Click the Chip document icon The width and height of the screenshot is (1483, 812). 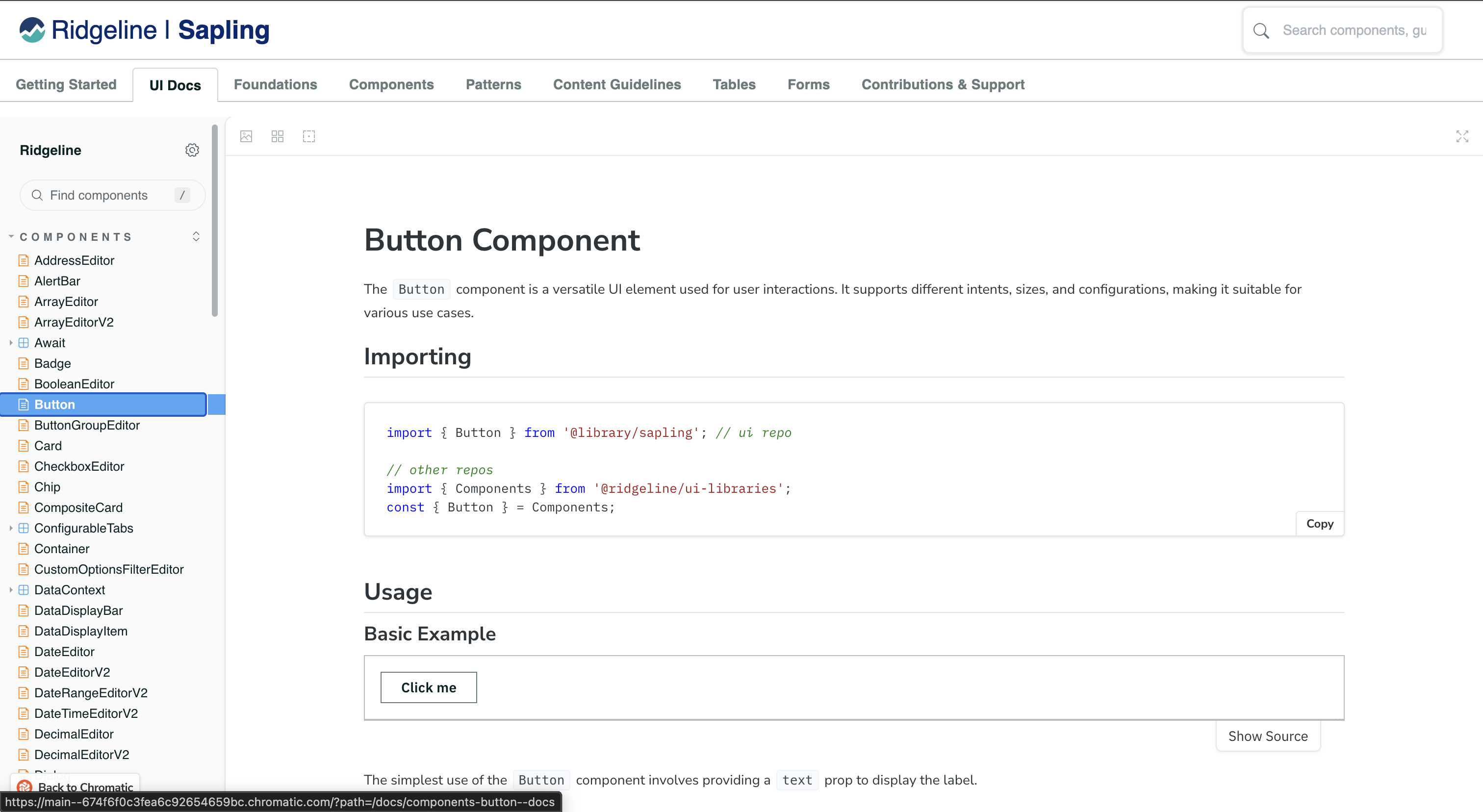tap(24, 487)
